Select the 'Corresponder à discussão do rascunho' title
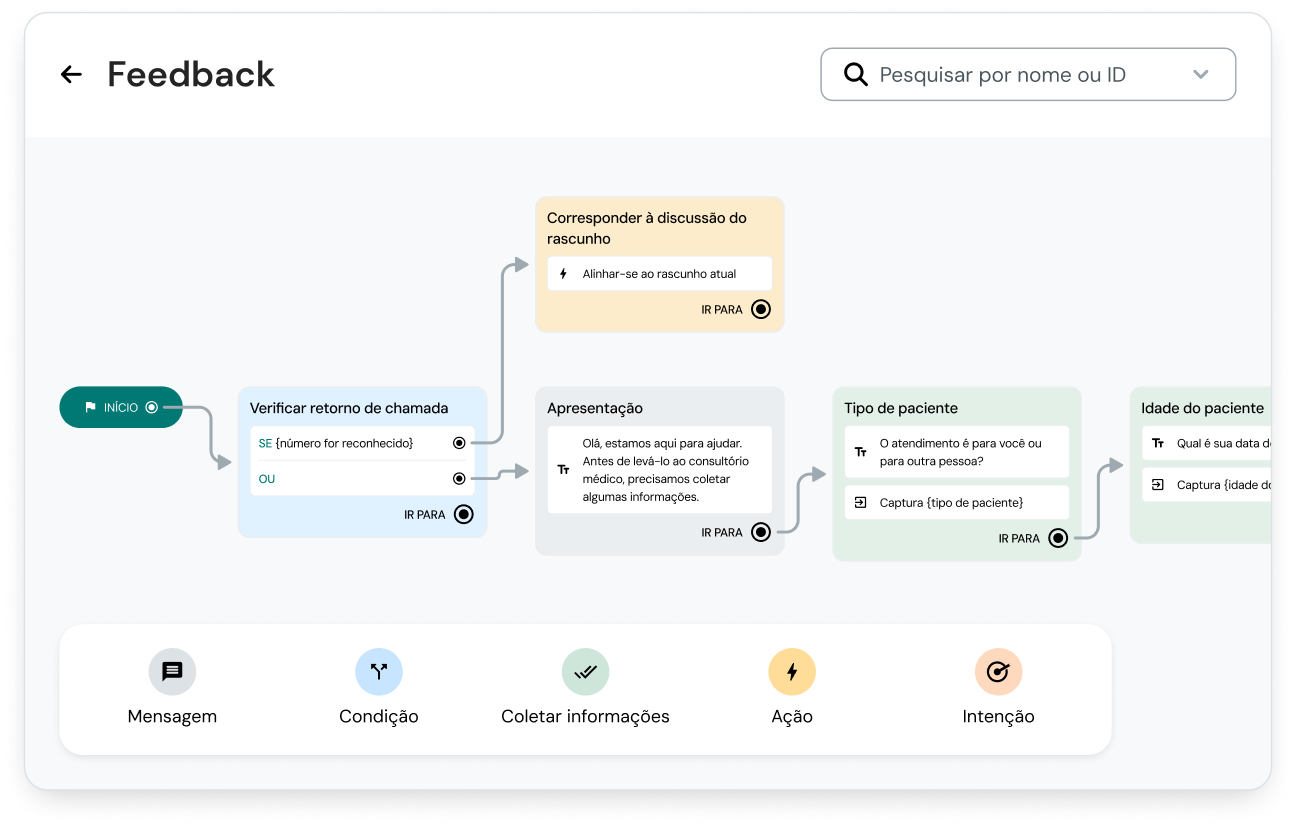The image size is (1296, 827). 647,228
